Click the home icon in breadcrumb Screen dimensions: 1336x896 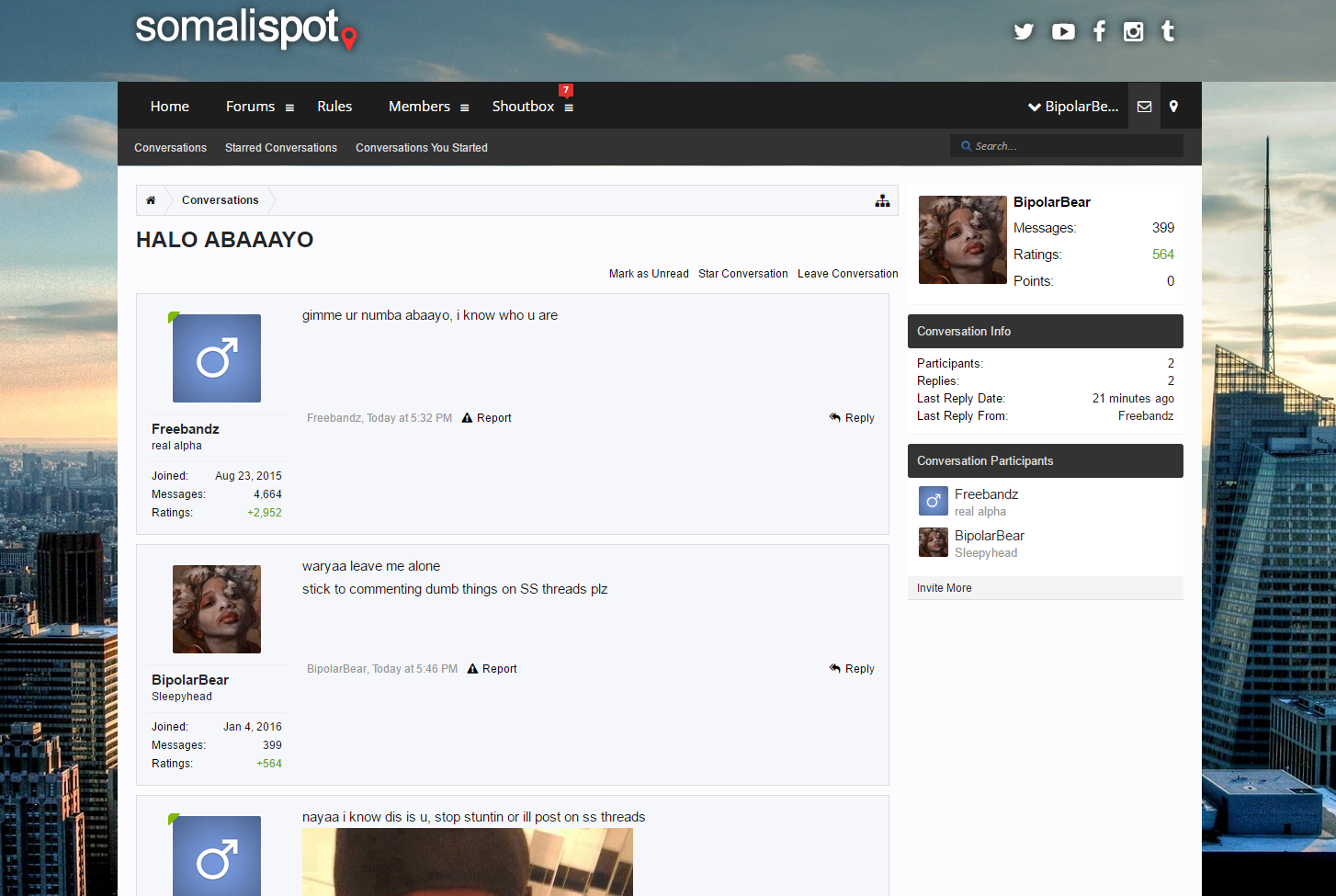151,200
